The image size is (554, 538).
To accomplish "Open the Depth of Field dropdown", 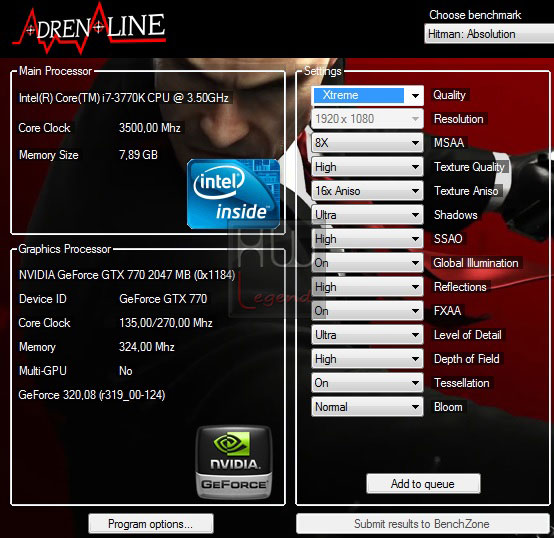I will tap(367, 359).
